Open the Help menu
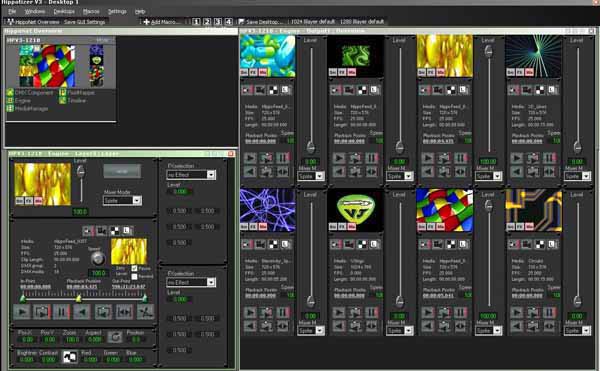600x371 pixels. [140, 12]
